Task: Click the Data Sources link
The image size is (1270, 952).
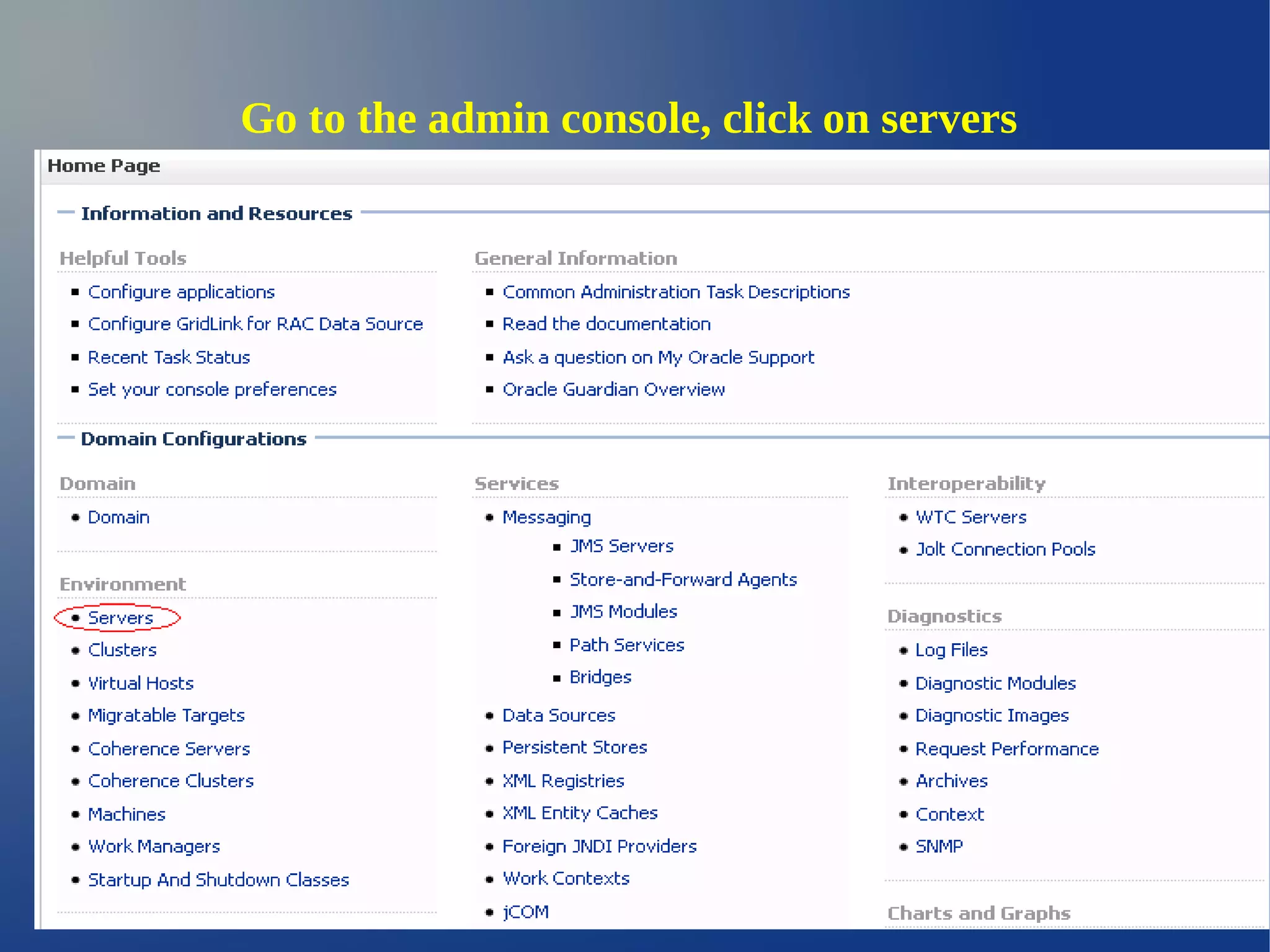Action: pyautogui.click(x=558, y=716)
